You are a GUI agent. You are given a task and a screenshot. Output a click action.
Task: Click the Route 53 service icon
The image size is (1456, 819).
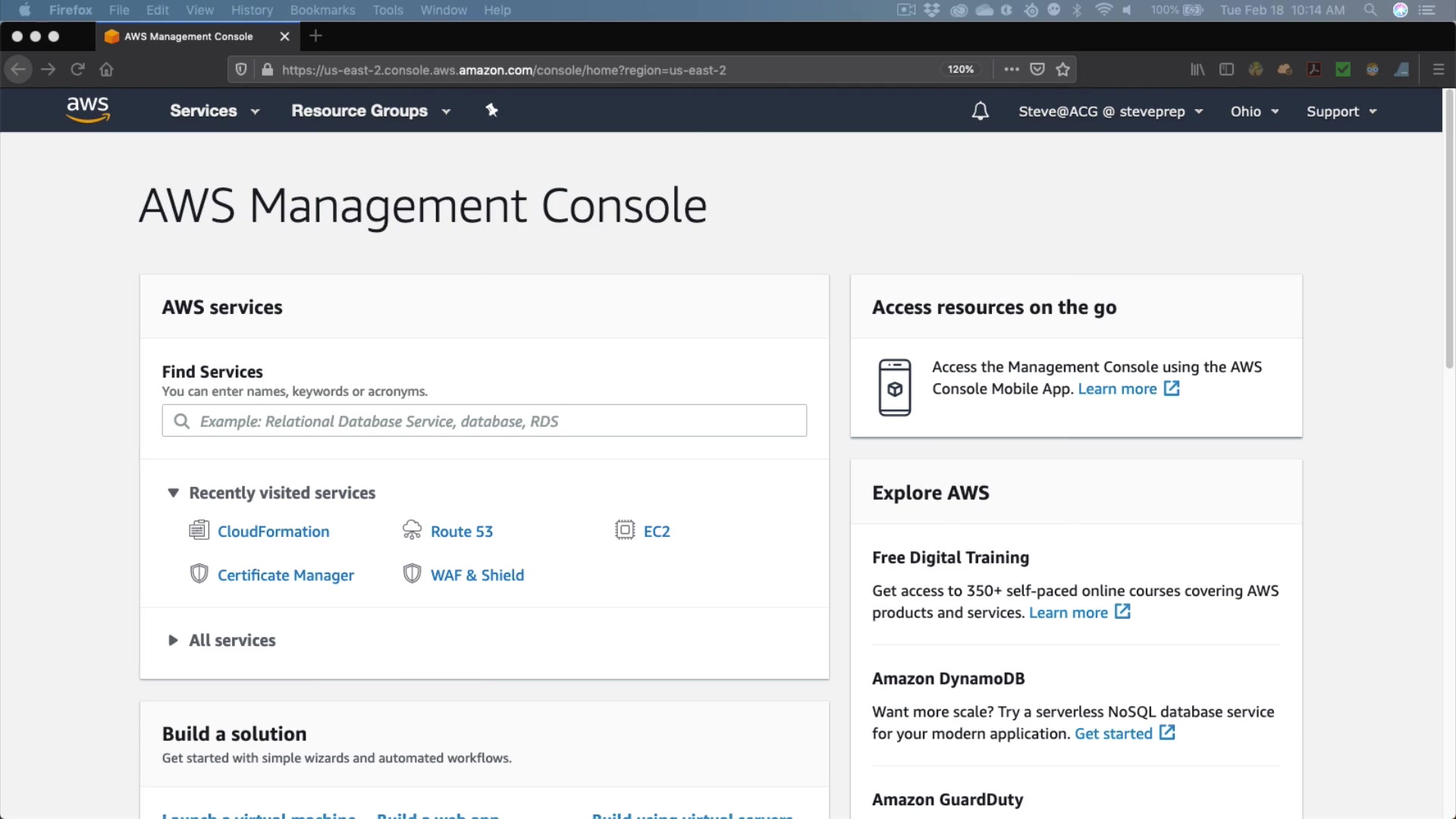tap(412, 530)
